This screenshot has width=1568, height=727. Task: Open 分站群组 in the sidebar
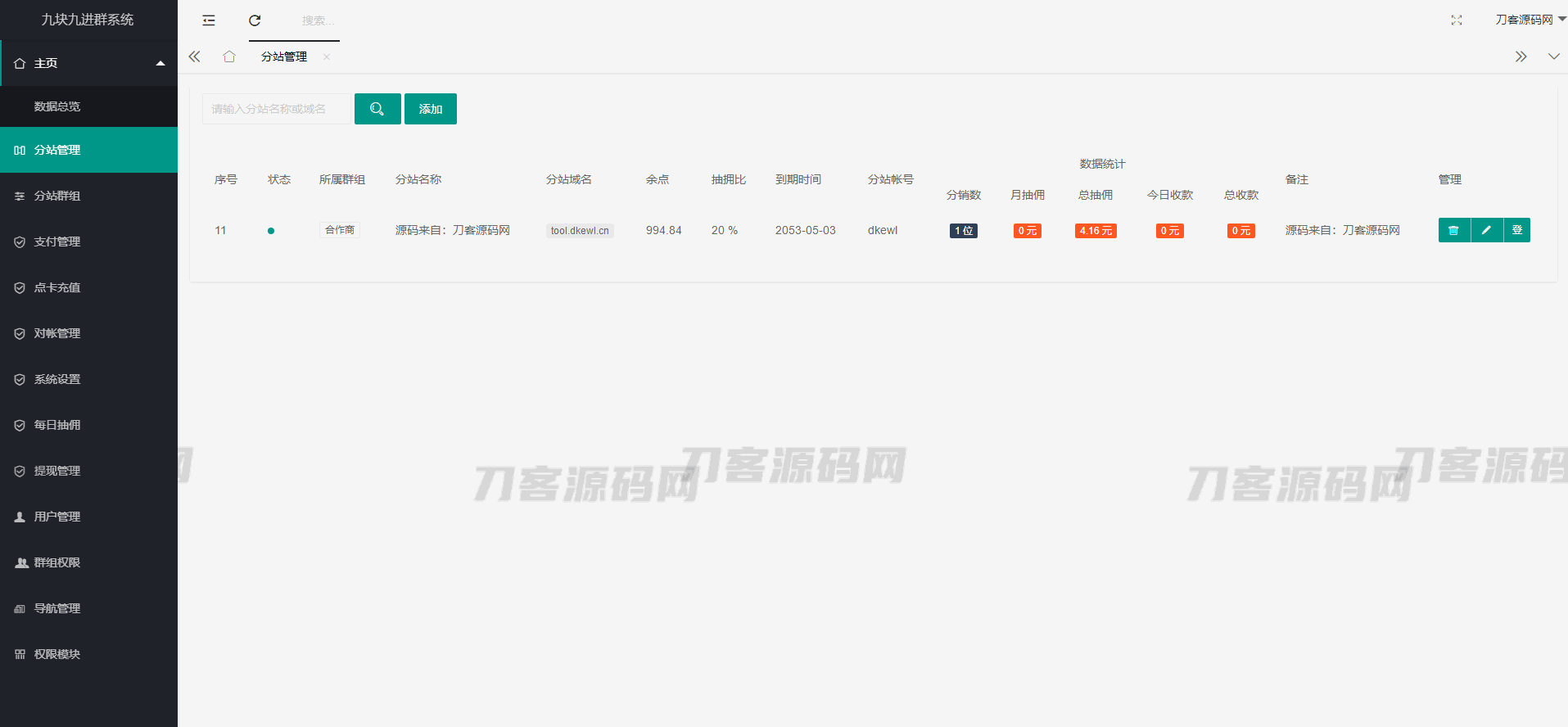pyautogui.click(x=57, y=196)
